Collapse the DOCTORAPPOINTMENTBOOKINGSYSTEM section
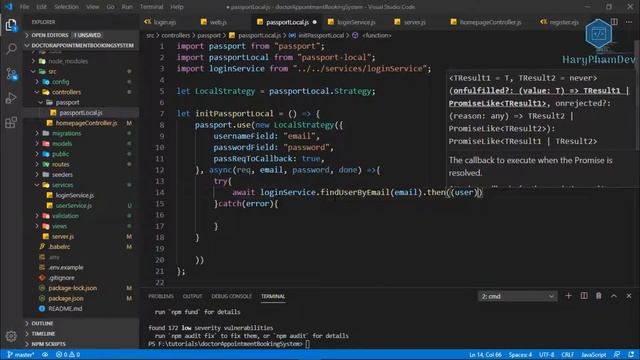 click(81, 45)
